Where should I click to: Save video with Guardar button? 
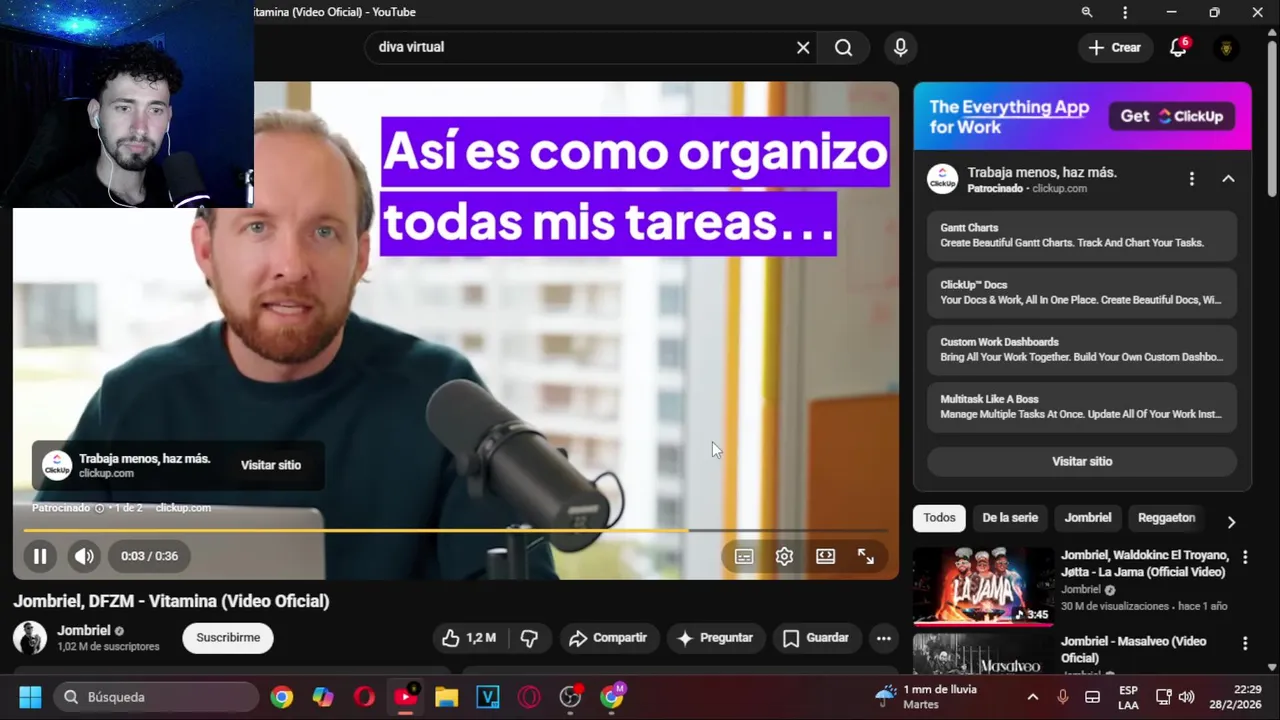click(x=816, y=638)
